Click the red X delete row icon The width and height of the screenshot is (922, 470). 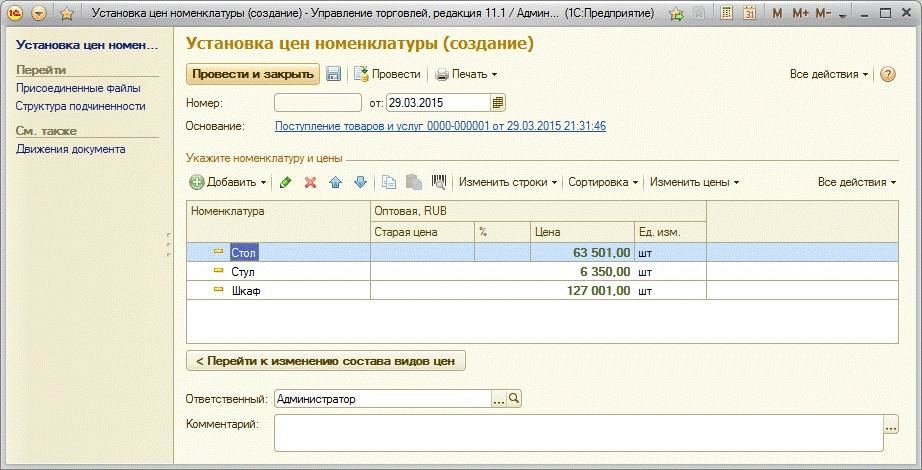pos(310,183)
